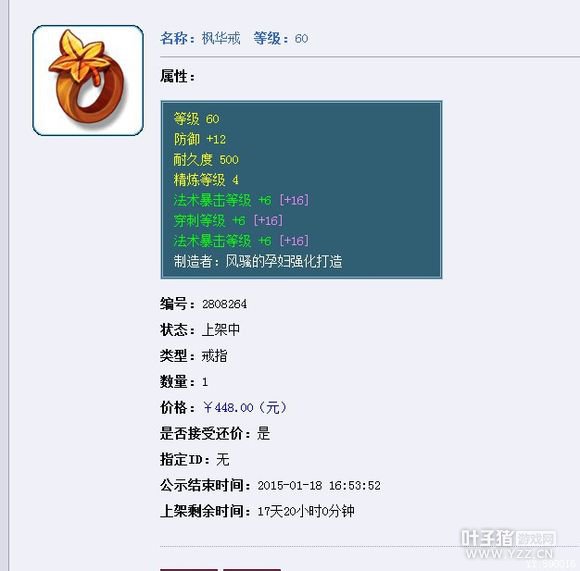Click the item name 枫华戒

[221, 38]
